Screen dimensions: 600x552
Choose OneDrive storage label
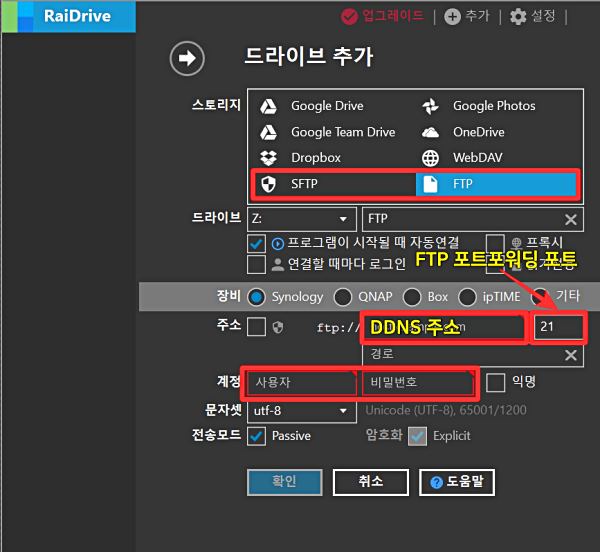tap(479, 132)
